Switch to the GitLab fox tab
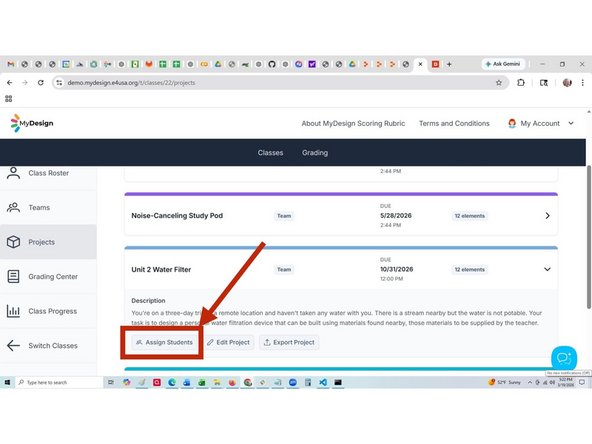This screenshot has width=592, height=444. pyautogui.click(x=149, y=64)
